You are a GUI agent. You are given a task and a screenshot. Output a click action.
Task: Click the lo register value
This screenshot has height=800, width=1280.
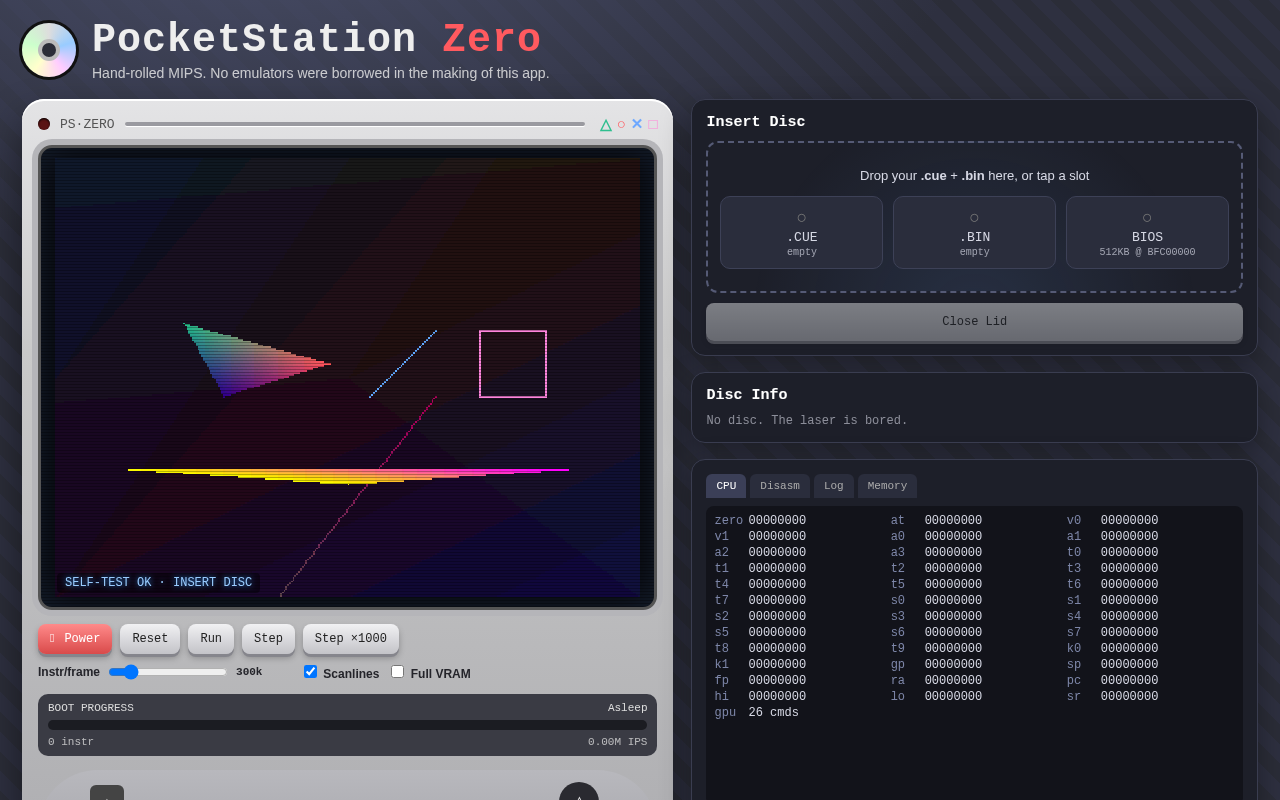[x=953, y=697]
